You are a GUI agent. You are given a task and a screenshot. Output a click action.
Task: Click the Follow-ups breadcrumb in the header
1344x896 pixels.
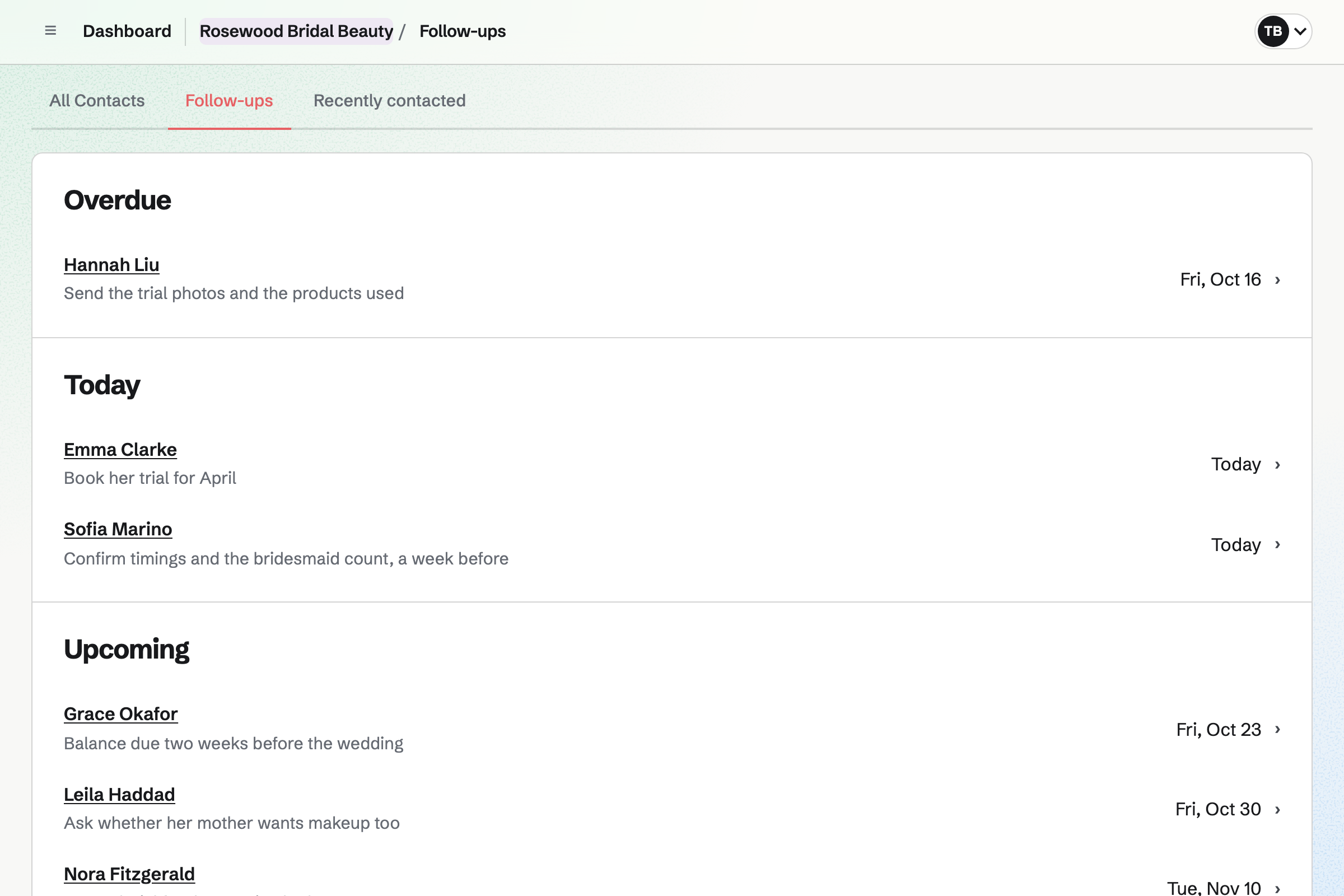click(463, 31)
